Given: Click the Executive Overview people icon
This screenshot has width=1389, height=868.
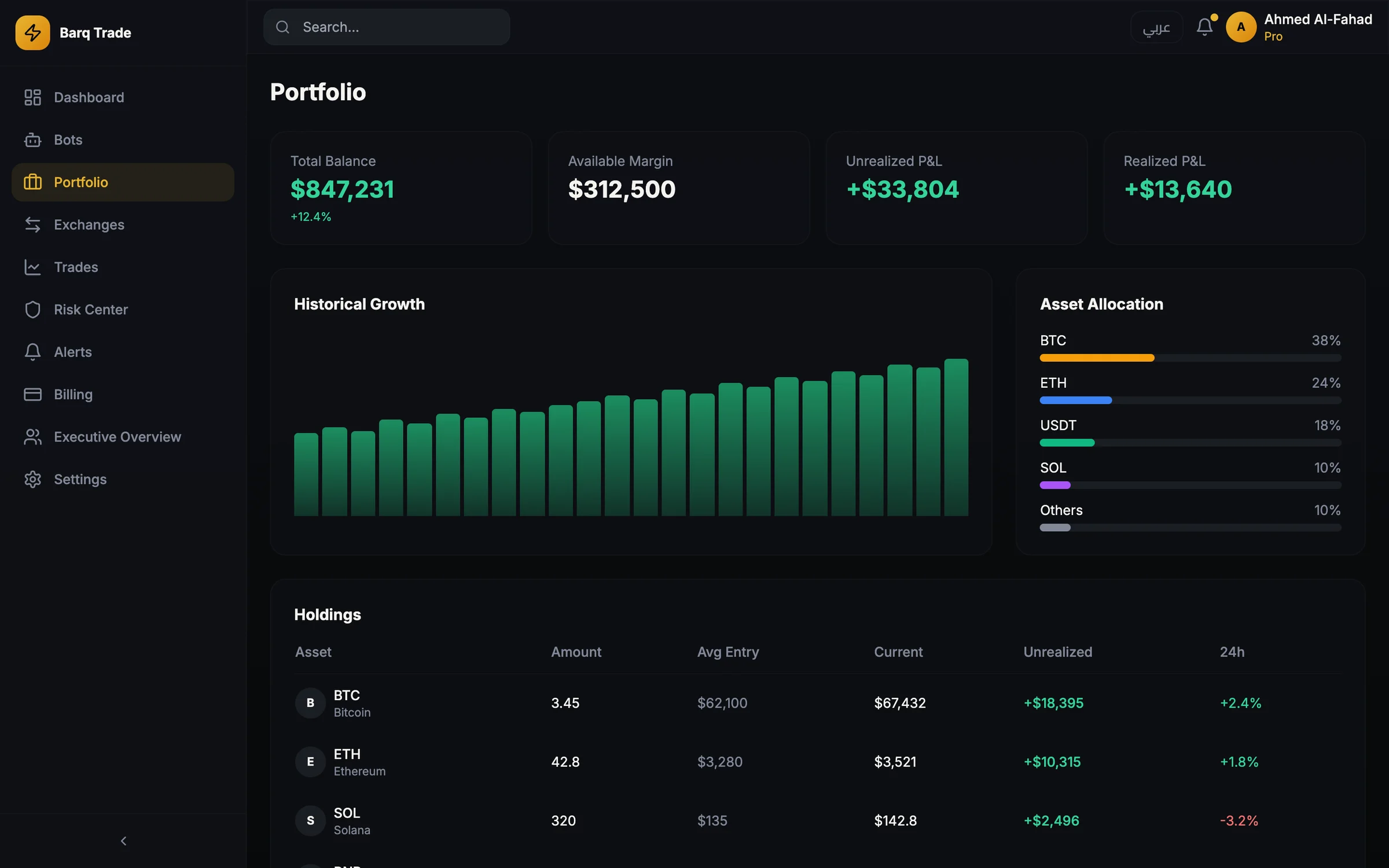Looking at the screenshot, I should (x=32, y=437).
